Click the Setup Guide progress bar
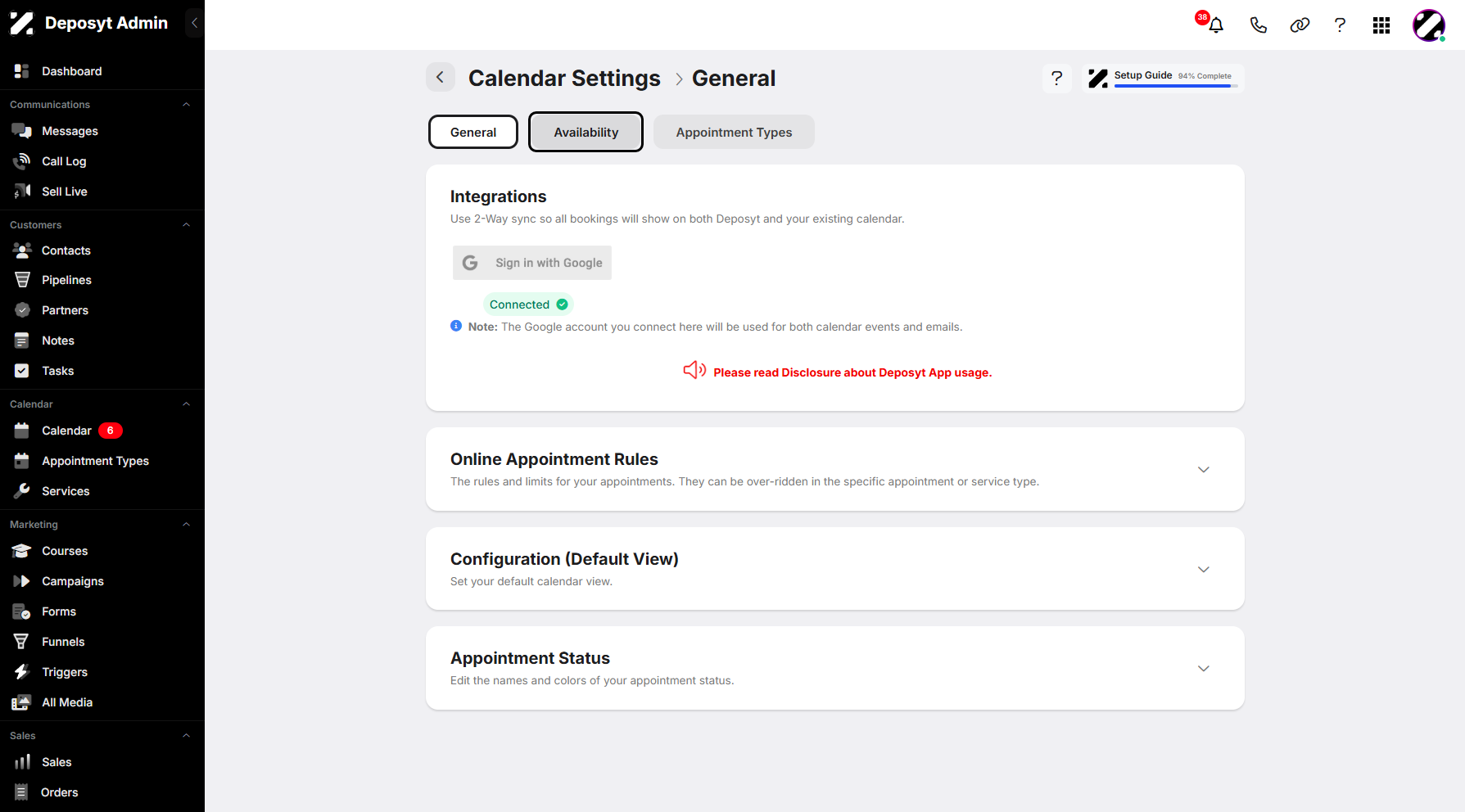 click(x=1176, y=86)
